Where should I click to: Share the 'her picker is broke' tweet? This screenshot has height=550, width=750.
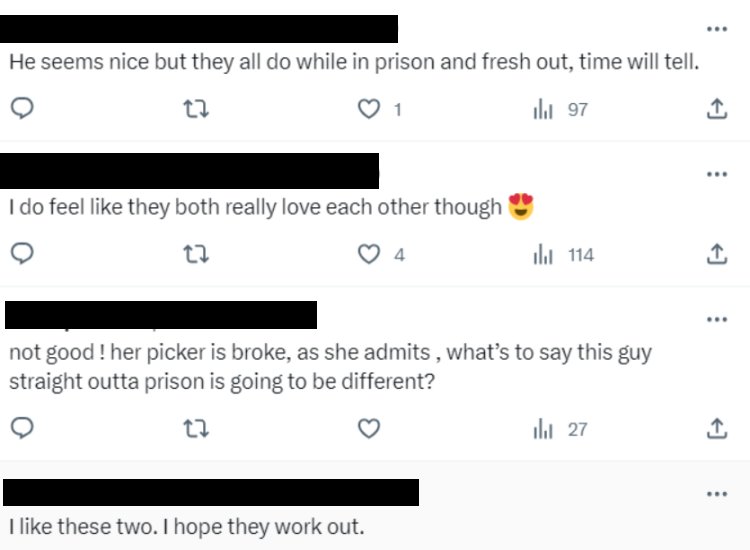click(717, 429)
